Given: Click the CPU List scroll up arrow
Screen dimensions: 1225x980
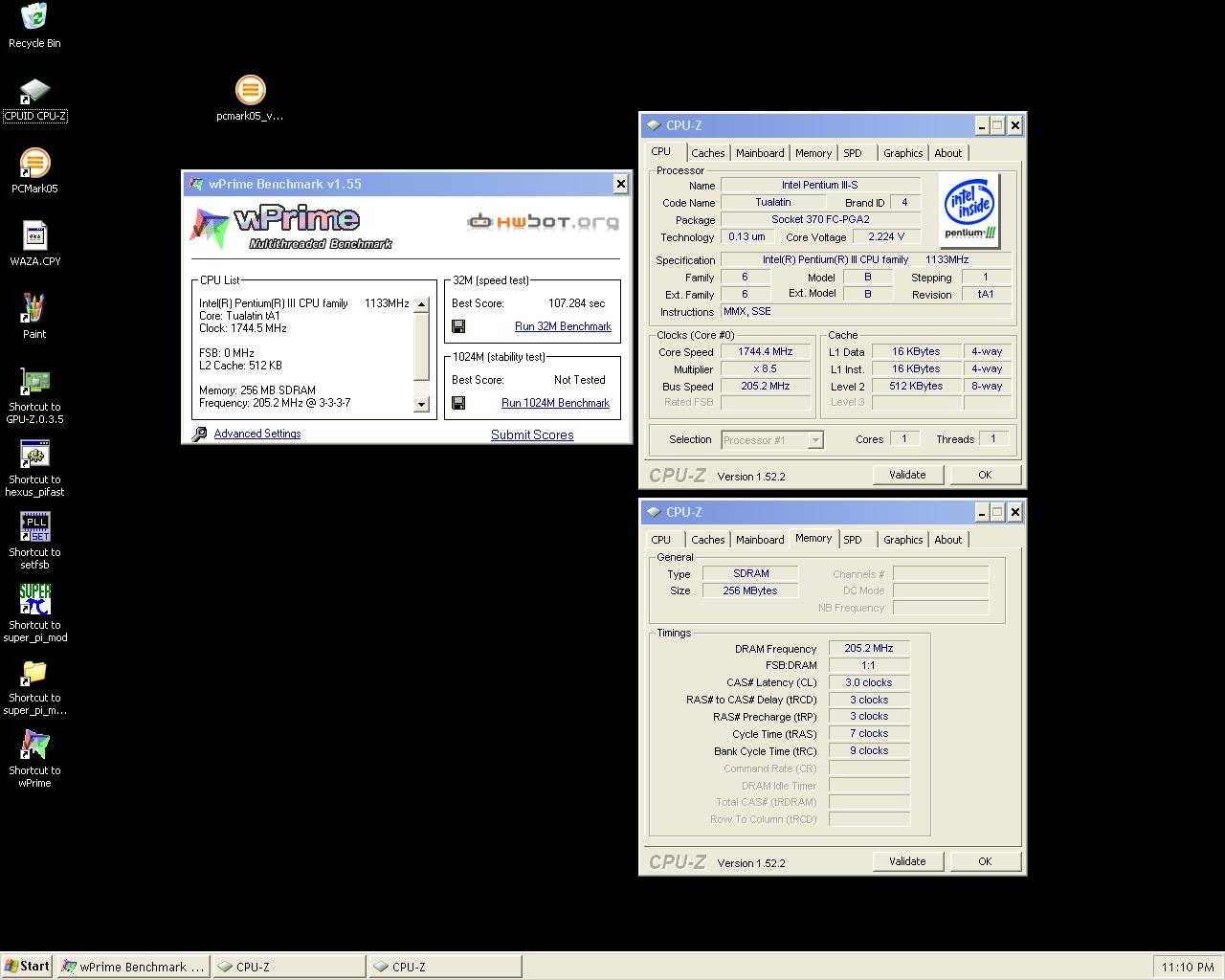Looking at the screenshot, I should pos(421,304).
